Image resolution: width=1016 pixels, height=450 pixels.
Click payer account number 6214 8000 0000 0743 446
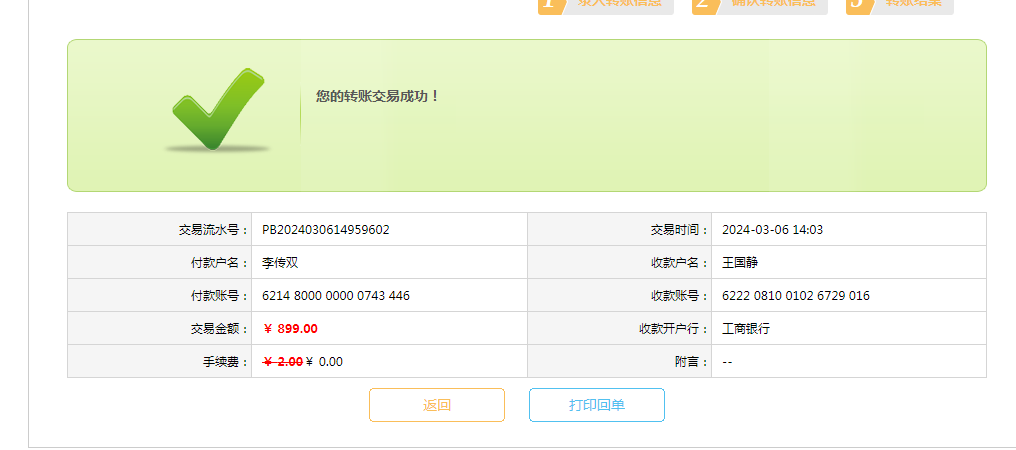pos(336,296)
